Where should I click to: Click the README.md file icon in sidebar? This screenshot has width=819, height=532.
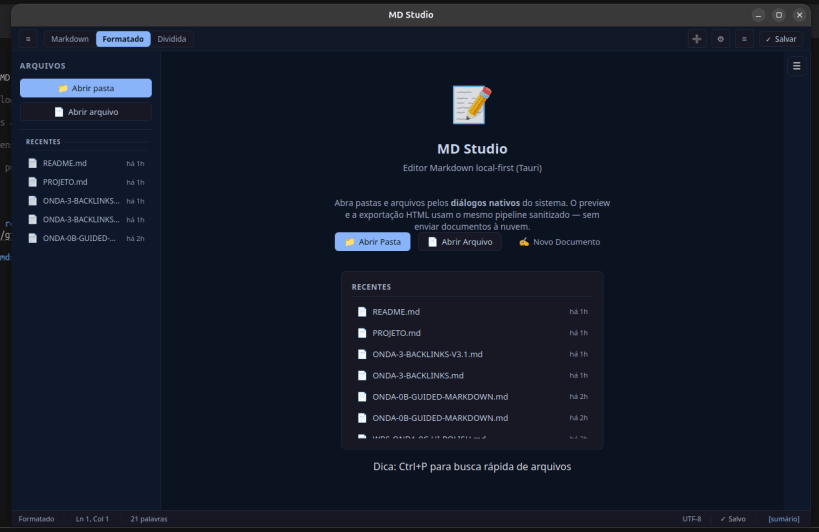pos(32,163)
